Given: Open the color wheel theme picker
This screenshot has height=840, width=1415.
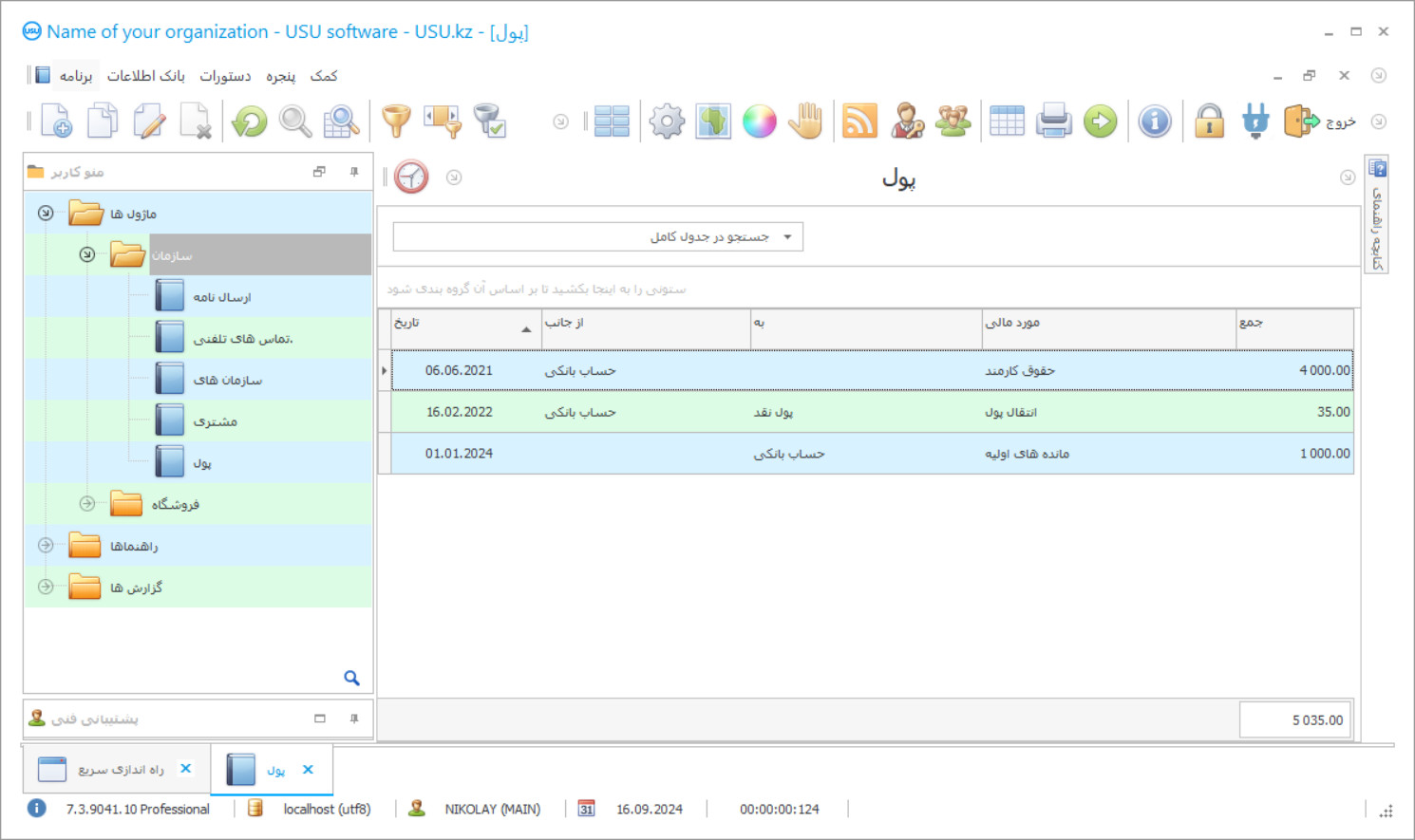Looking at the screenshot, I should [x=759, y=121].
